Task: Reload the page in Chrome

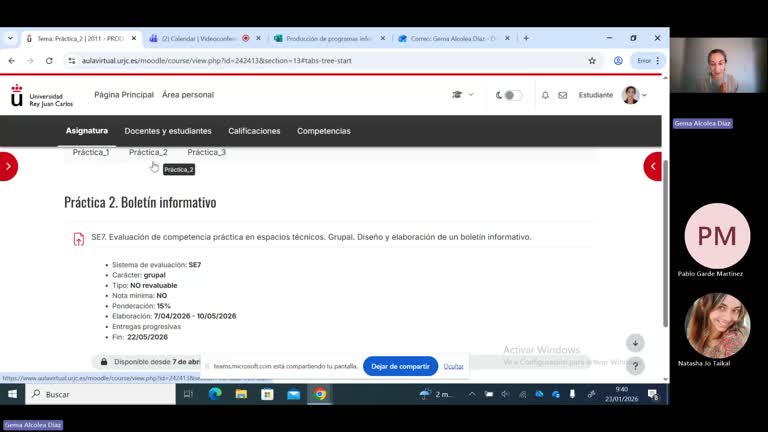Action: point(49,60)
